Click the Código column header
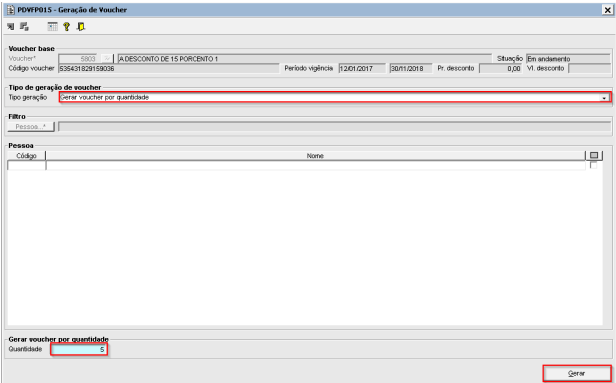Viewport: 616px width, 383px height. pos(26,156)
